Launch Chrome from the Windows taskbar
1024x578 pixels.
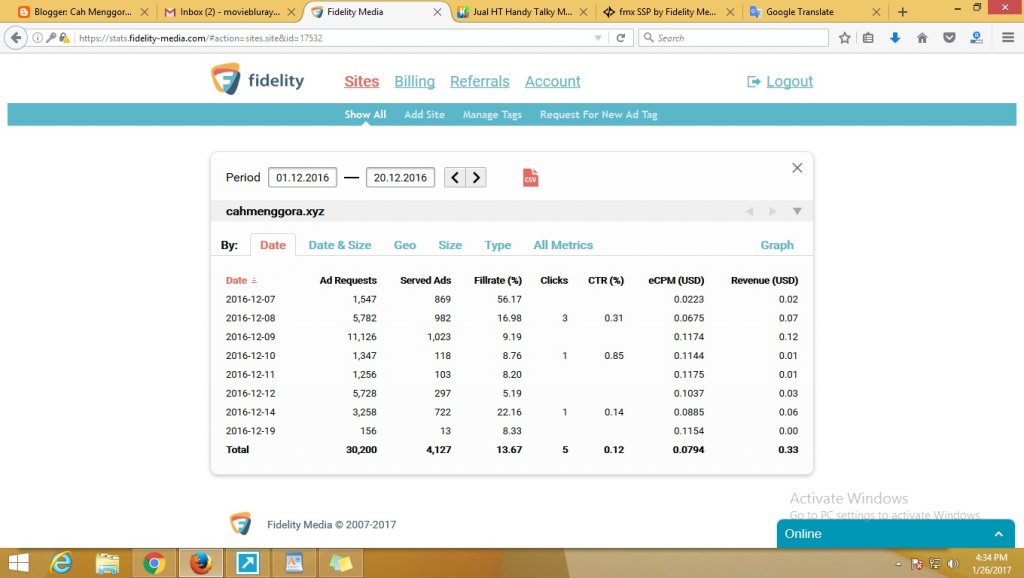coord(154,563)
